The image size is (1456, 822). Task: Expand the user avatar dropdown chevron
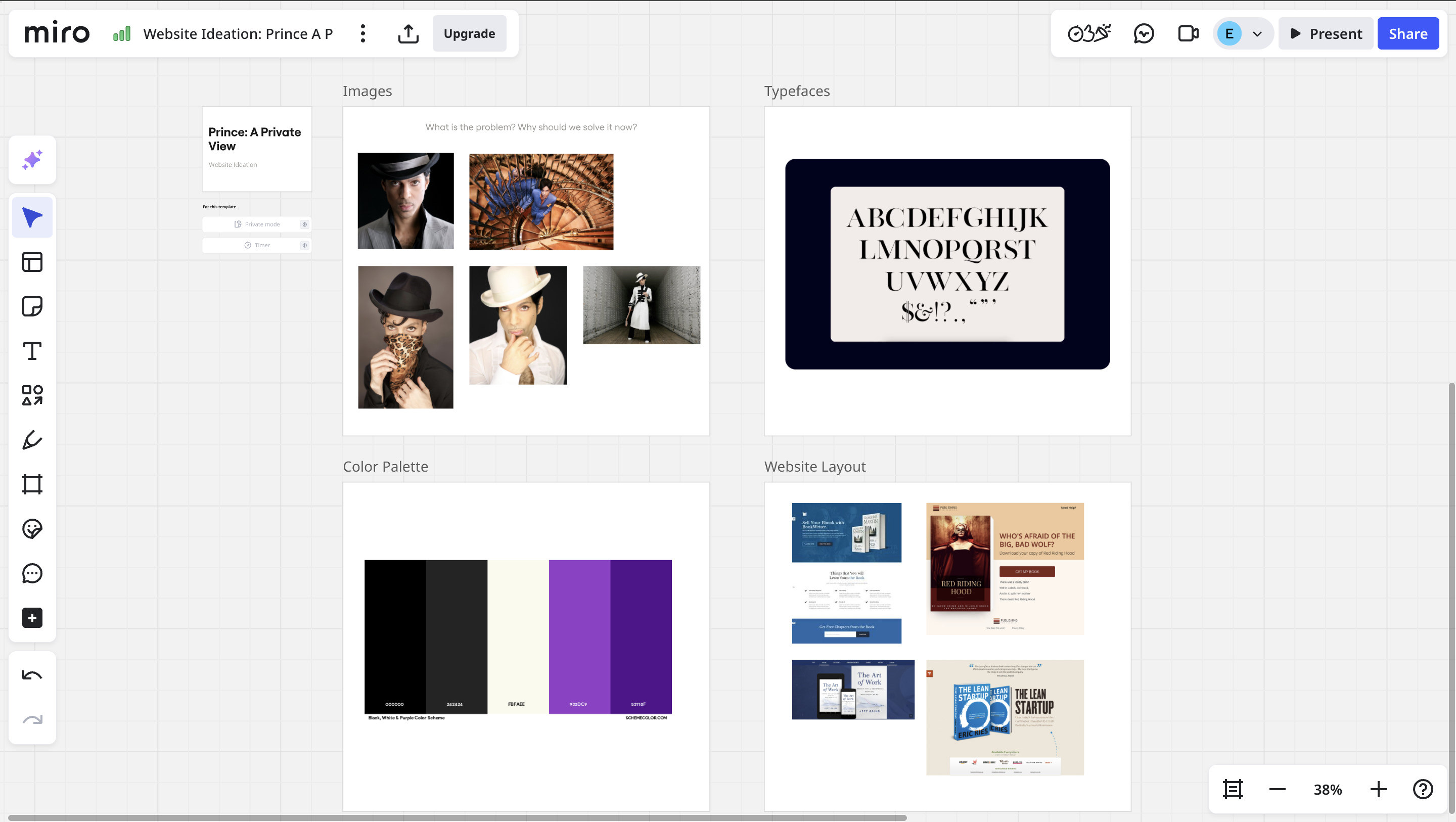click(x=1257, y=34)
